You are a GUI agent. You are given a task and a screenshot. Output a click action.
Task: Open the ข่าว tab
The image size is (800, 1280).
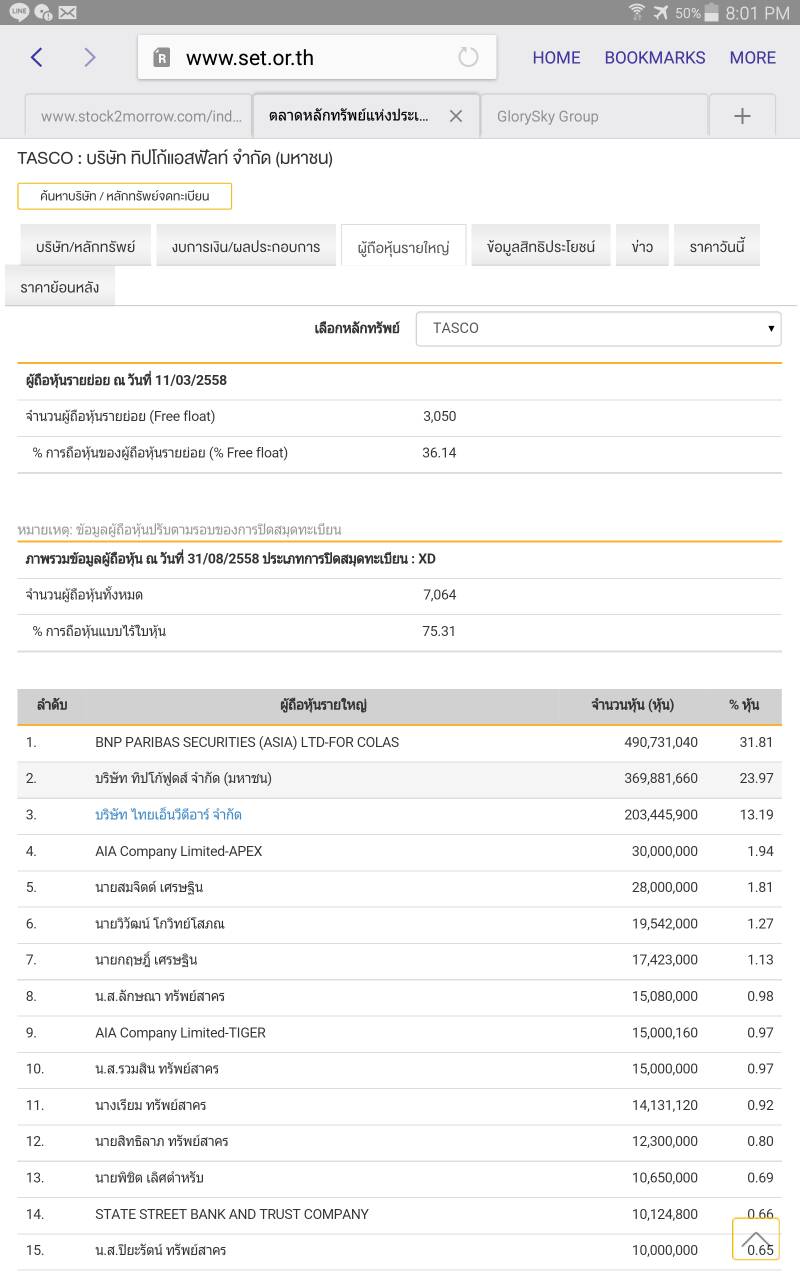pyautogui.click(x=642, y=246)
